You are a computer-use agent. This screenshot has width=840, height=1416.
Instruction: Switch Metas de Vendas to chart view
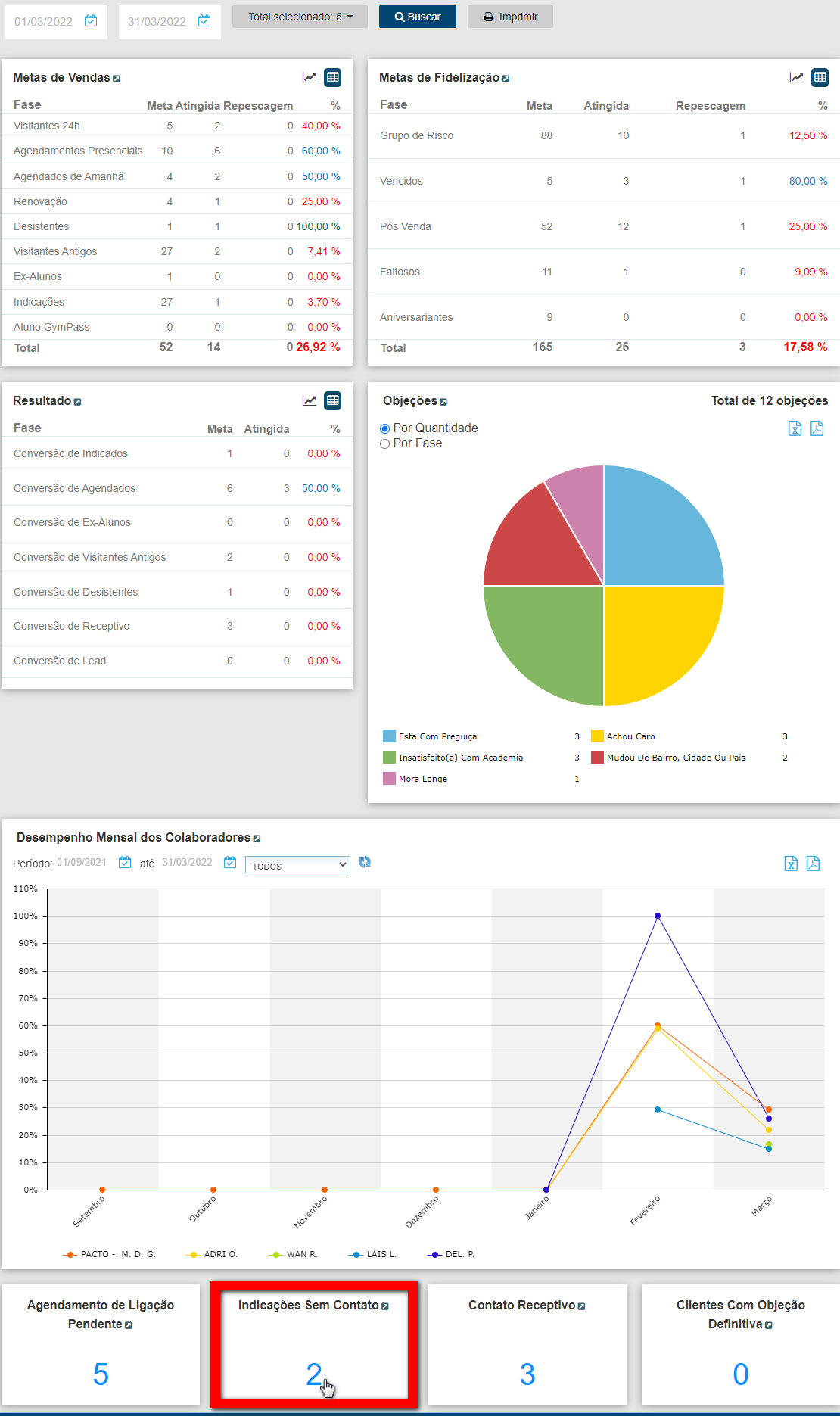pos(310,78)
